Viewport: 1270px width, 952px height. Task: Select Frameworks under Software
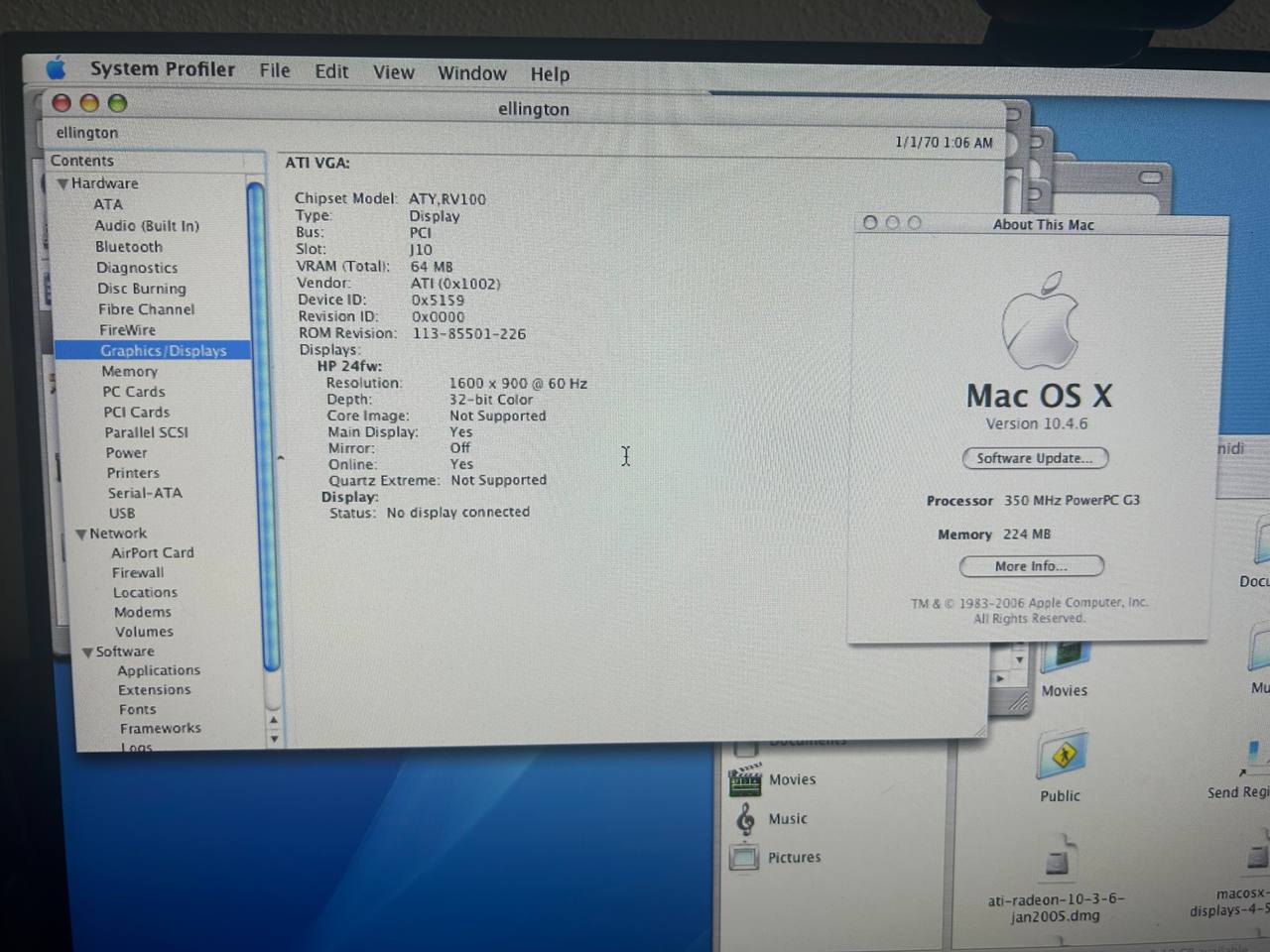tap(160, 728)
